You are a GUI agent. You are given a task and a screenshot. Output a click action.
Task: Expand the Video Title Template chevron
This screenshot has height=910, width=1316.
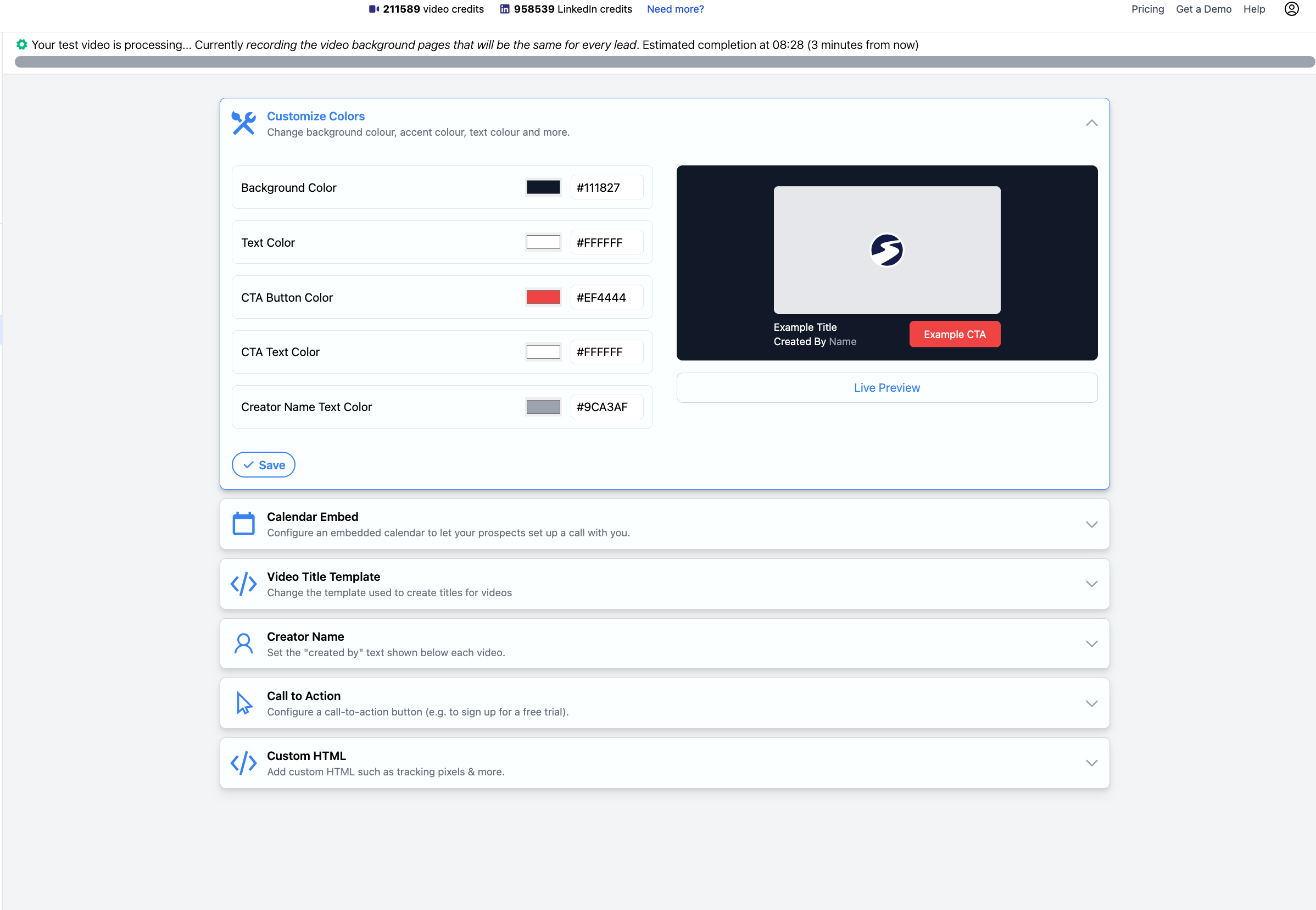(x=1091, y=584)
